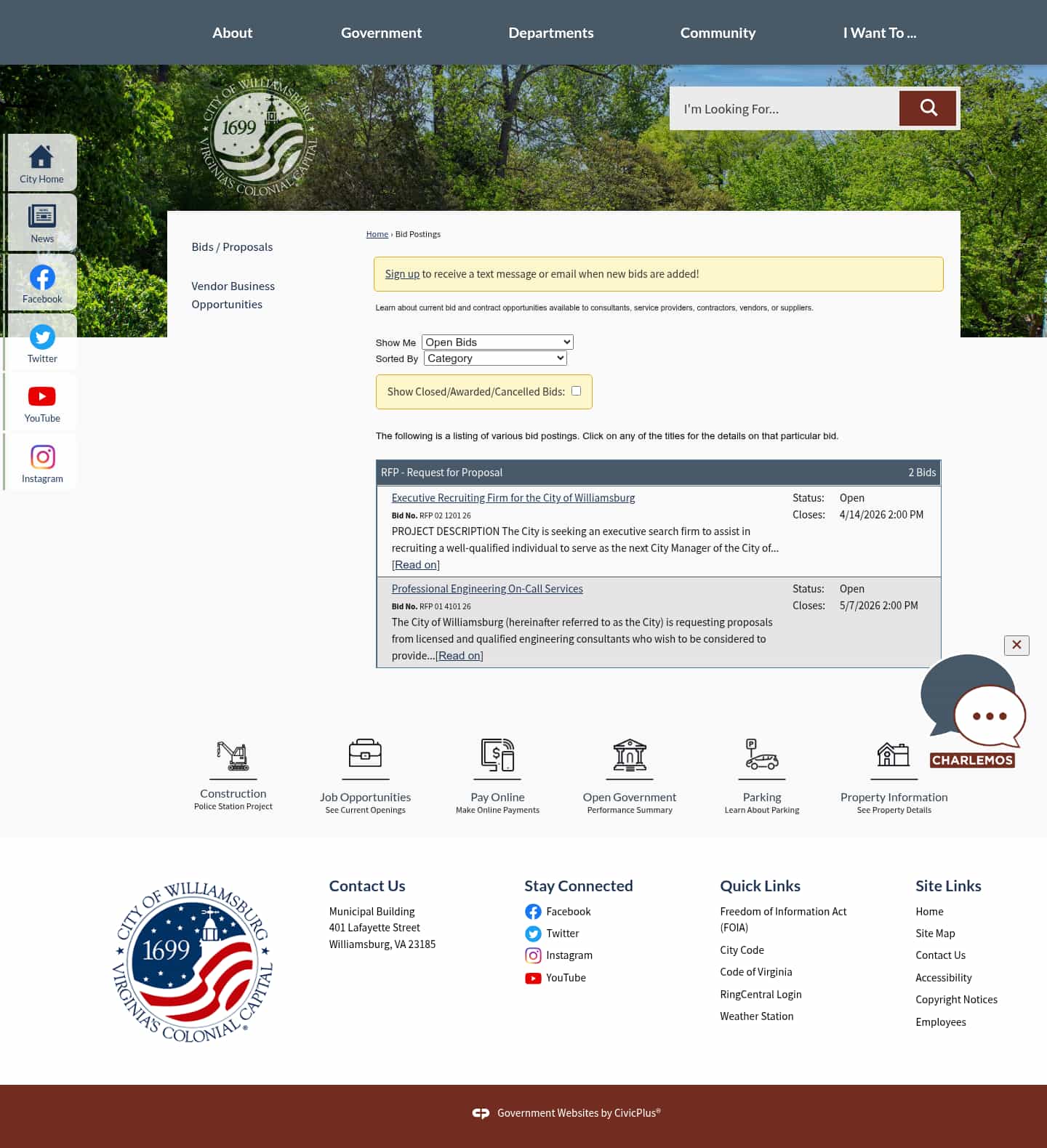
Task: Open the RingCentral Login link
Action: pos(761,995)
